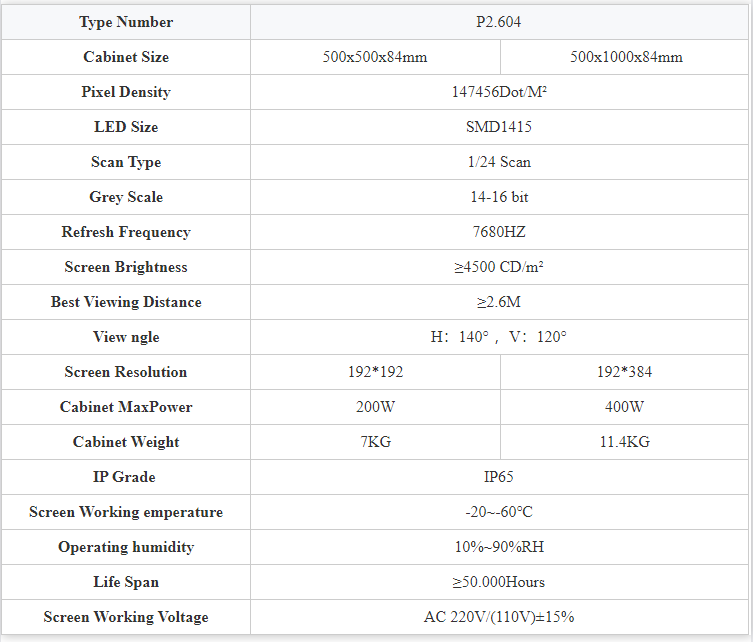The height and width of the screenshot is (642, 753).
Task: Select the AC 220V/(110V)±15% voltage value
Action: point(499,618)
